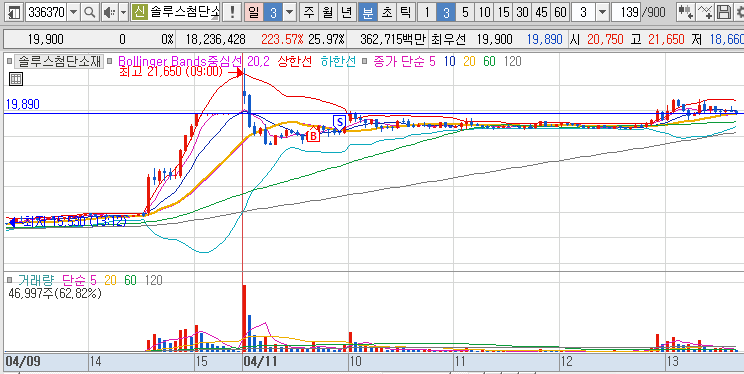Click the 139 bar count field
This screenshot has width=744, height=374.
626,12
